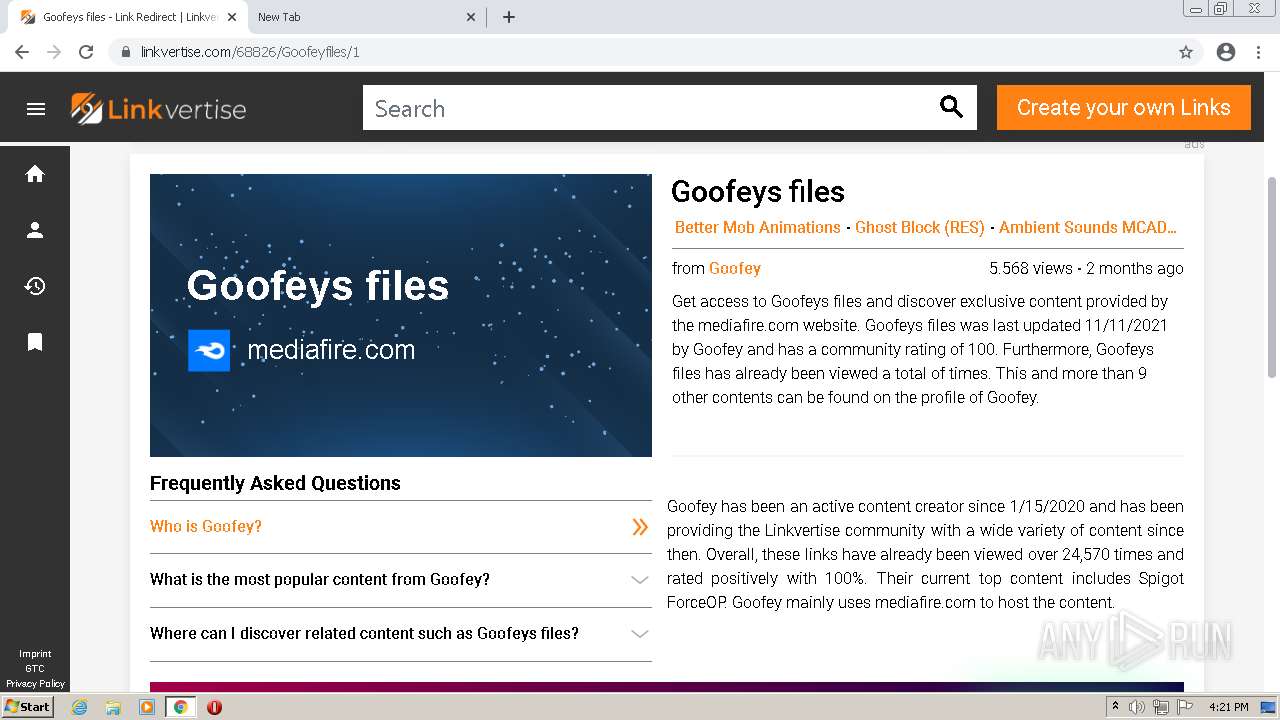The image size is (1280, 720).
Task: Open the profile icon in left sidebar
Action: [x=35, y=230]
